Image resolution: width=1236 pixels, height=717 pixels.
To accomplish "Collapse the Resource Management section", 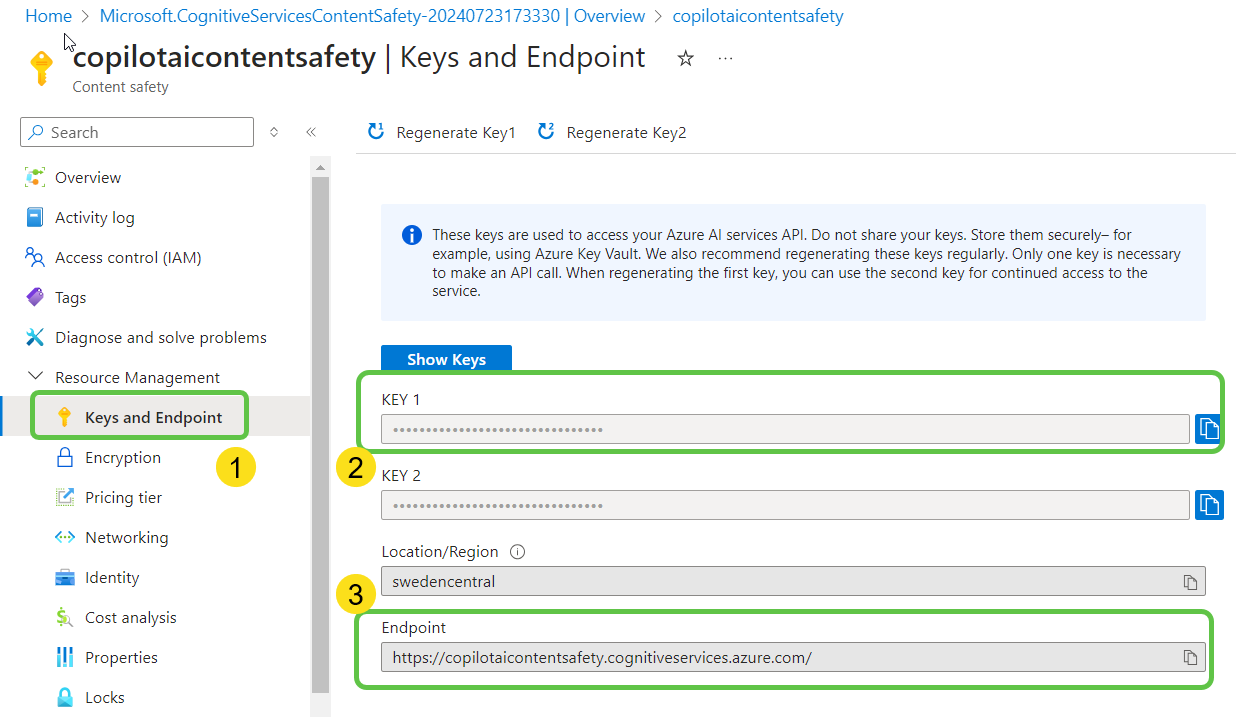I will point(35,377).
